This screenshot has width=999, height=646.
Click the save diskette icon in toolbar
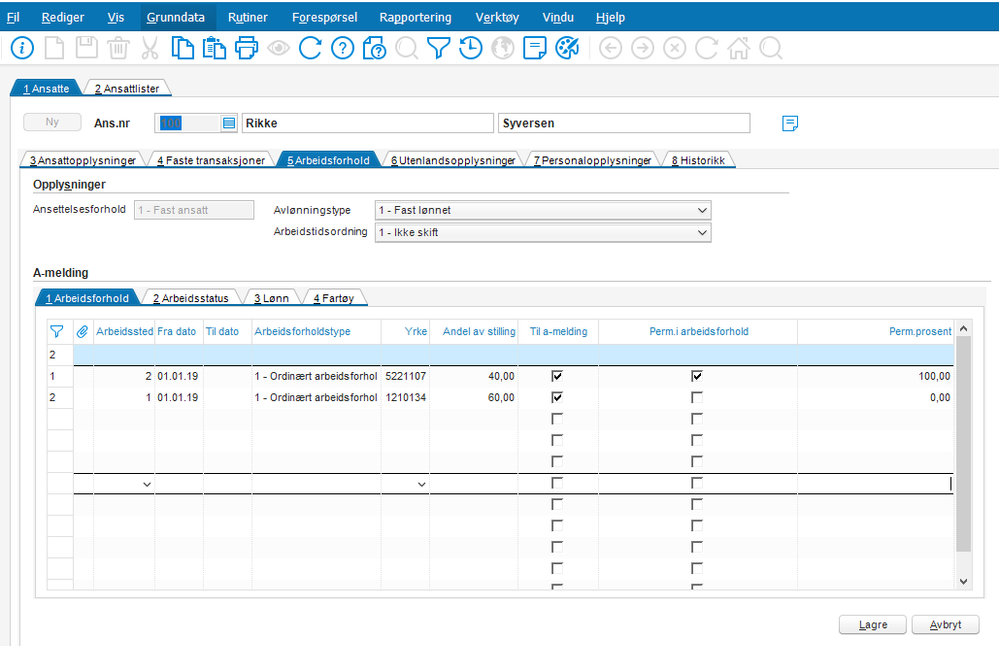[x=87, y=48]
